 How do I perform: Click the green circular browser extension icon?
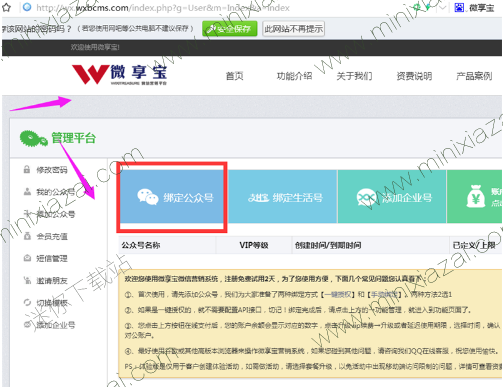tap(417, 7)
